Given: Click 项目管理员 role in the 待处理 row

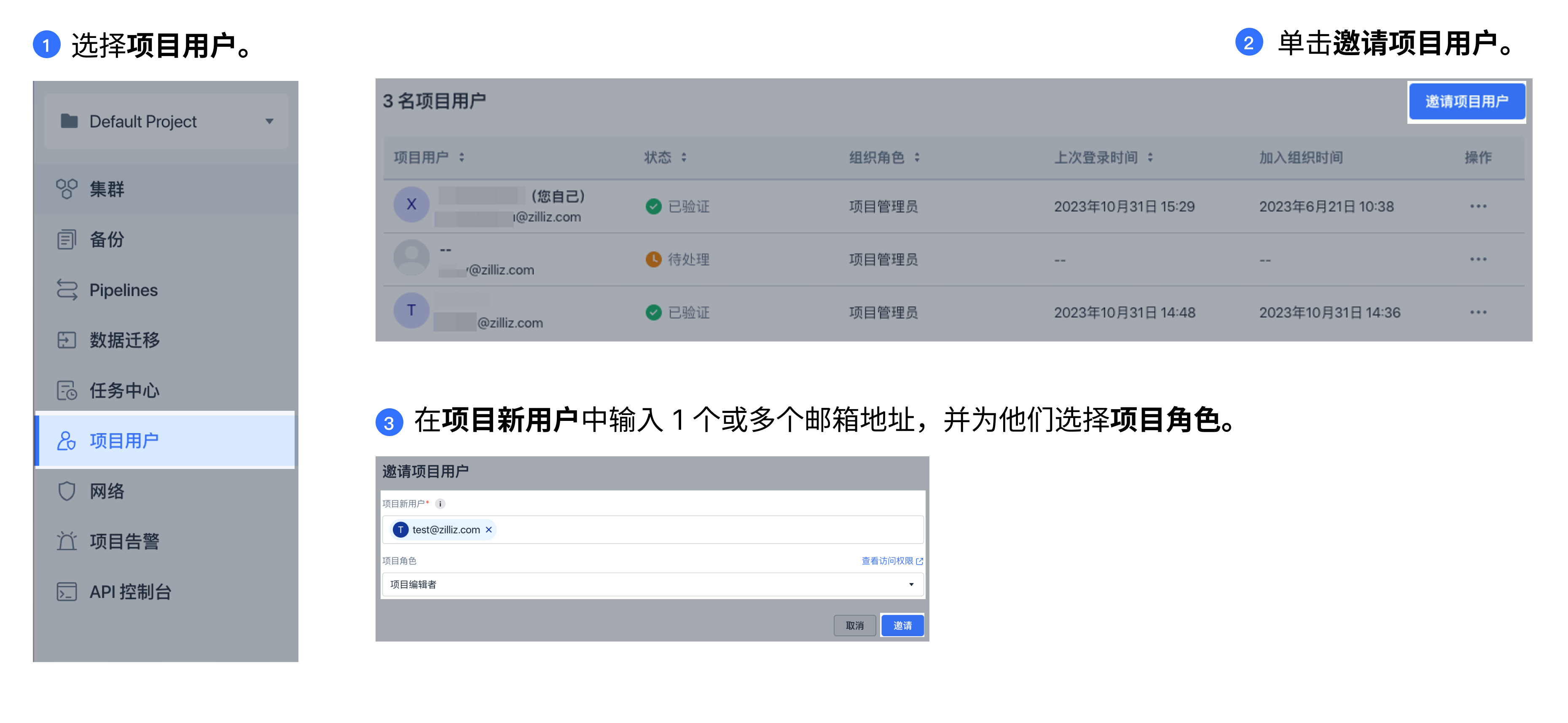Looking at the screenshot, I should [883, 260].
